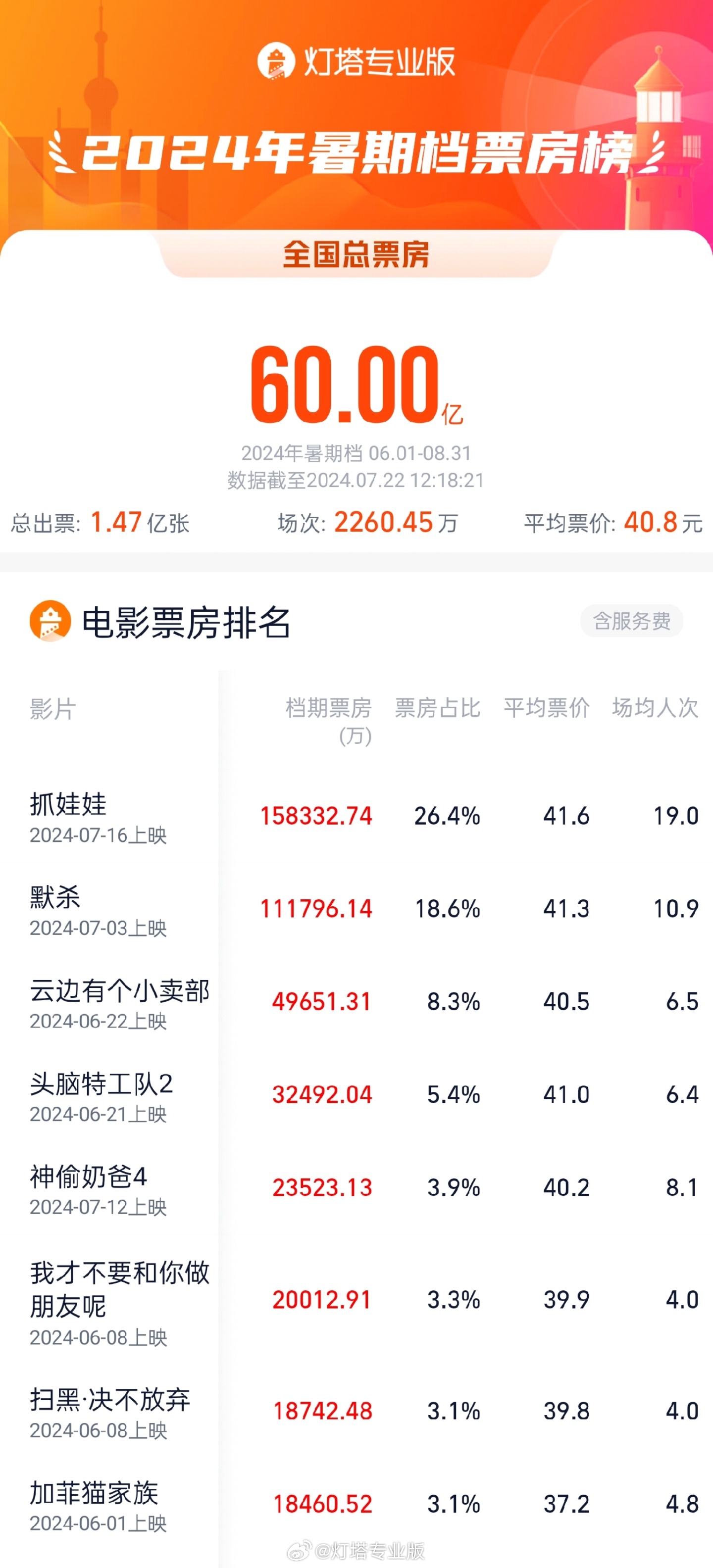
Task: Open the 抓娃娃 movie entry
Action: 356,816
